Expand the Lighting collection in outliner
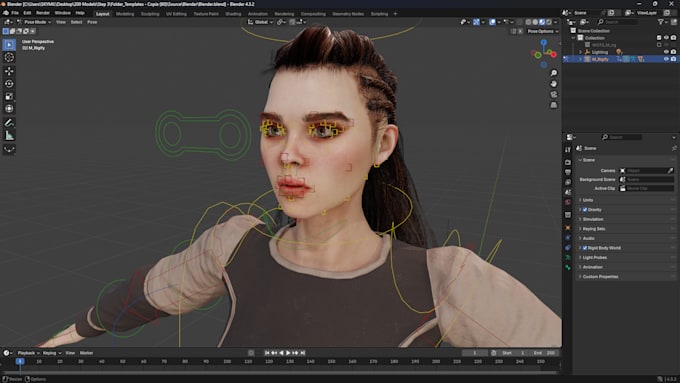 pos(581,52)
